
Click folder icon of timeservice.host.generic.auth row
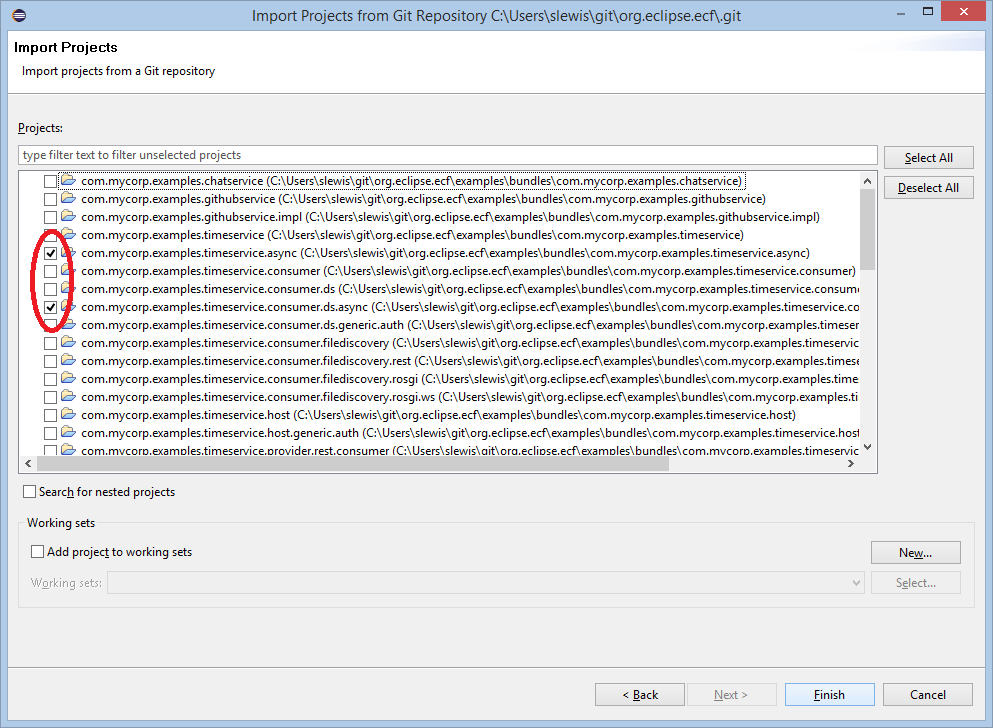(68, 433)
